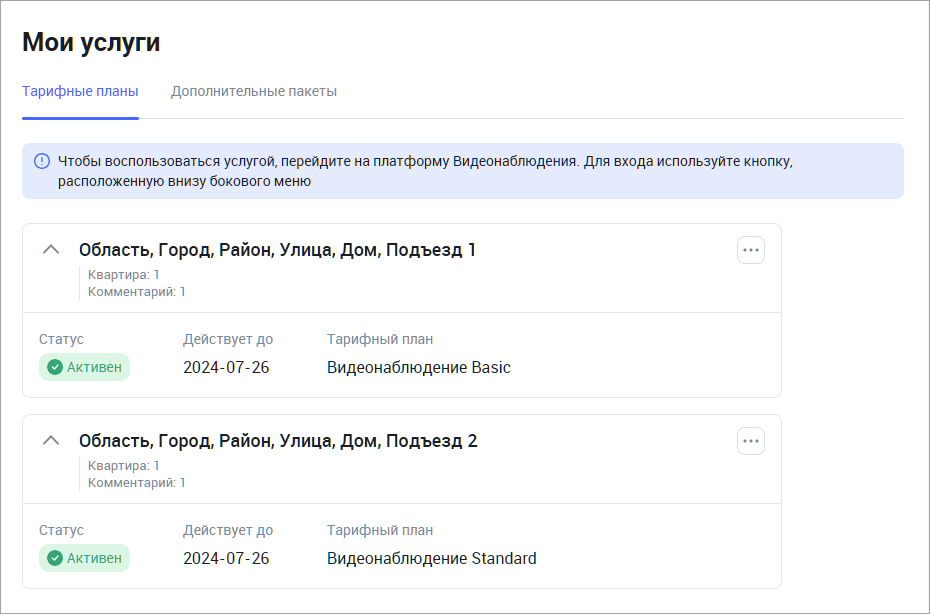Select the Активен status badge for Подъезд 1
Image resolution: width=930 pixels, height=614 pixels.
(x=85, y=368)
